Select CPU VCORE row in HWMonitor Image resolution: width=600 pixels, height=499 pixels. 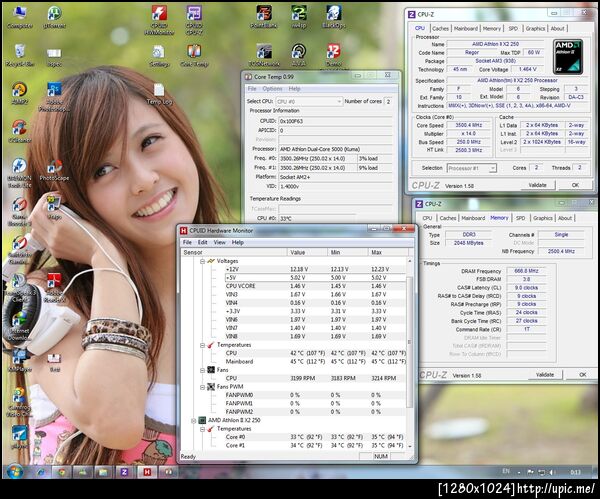tap(316, 286)
